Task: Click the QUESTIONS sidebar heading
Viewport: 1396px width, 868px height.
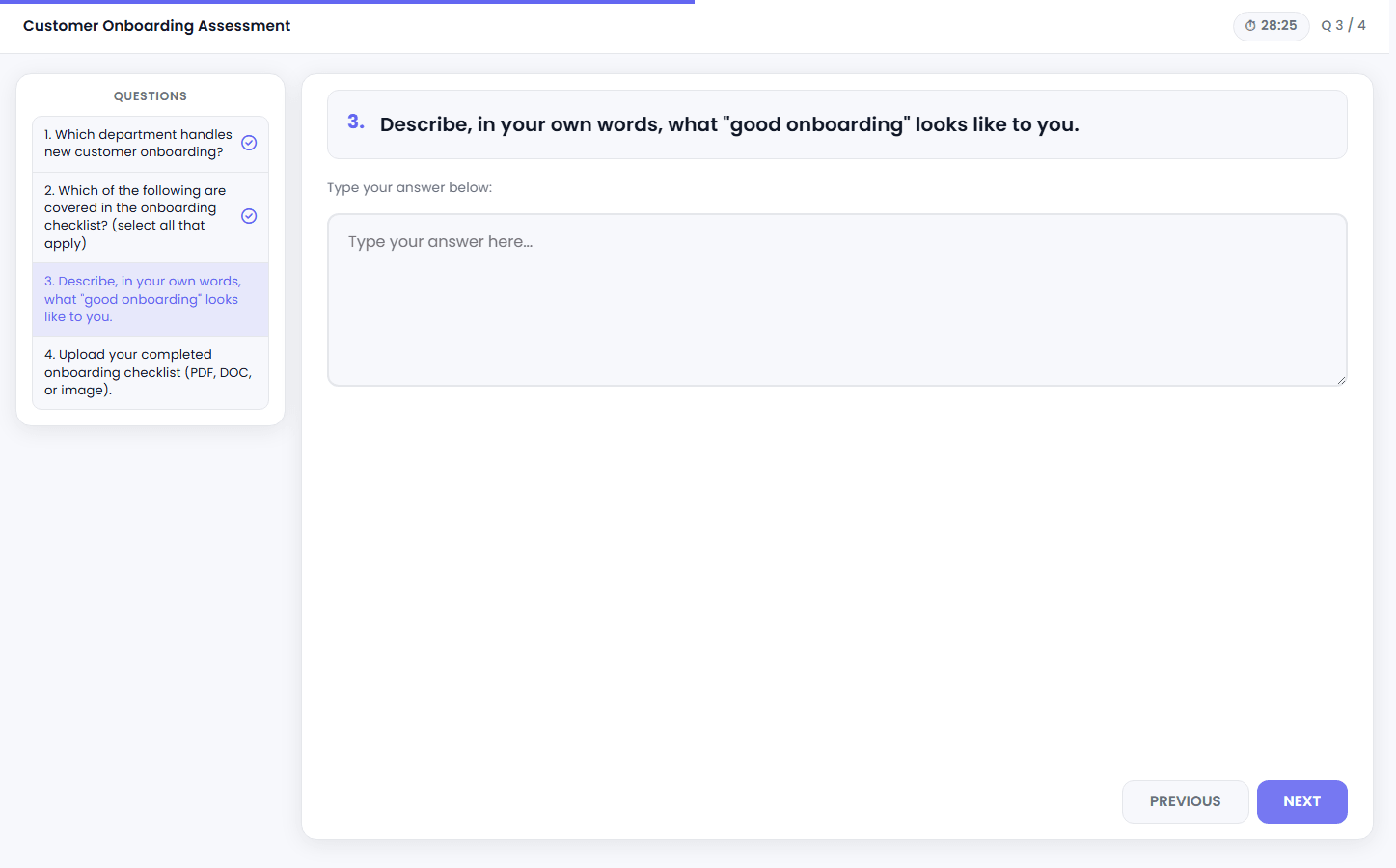Action: pos(151,96)
